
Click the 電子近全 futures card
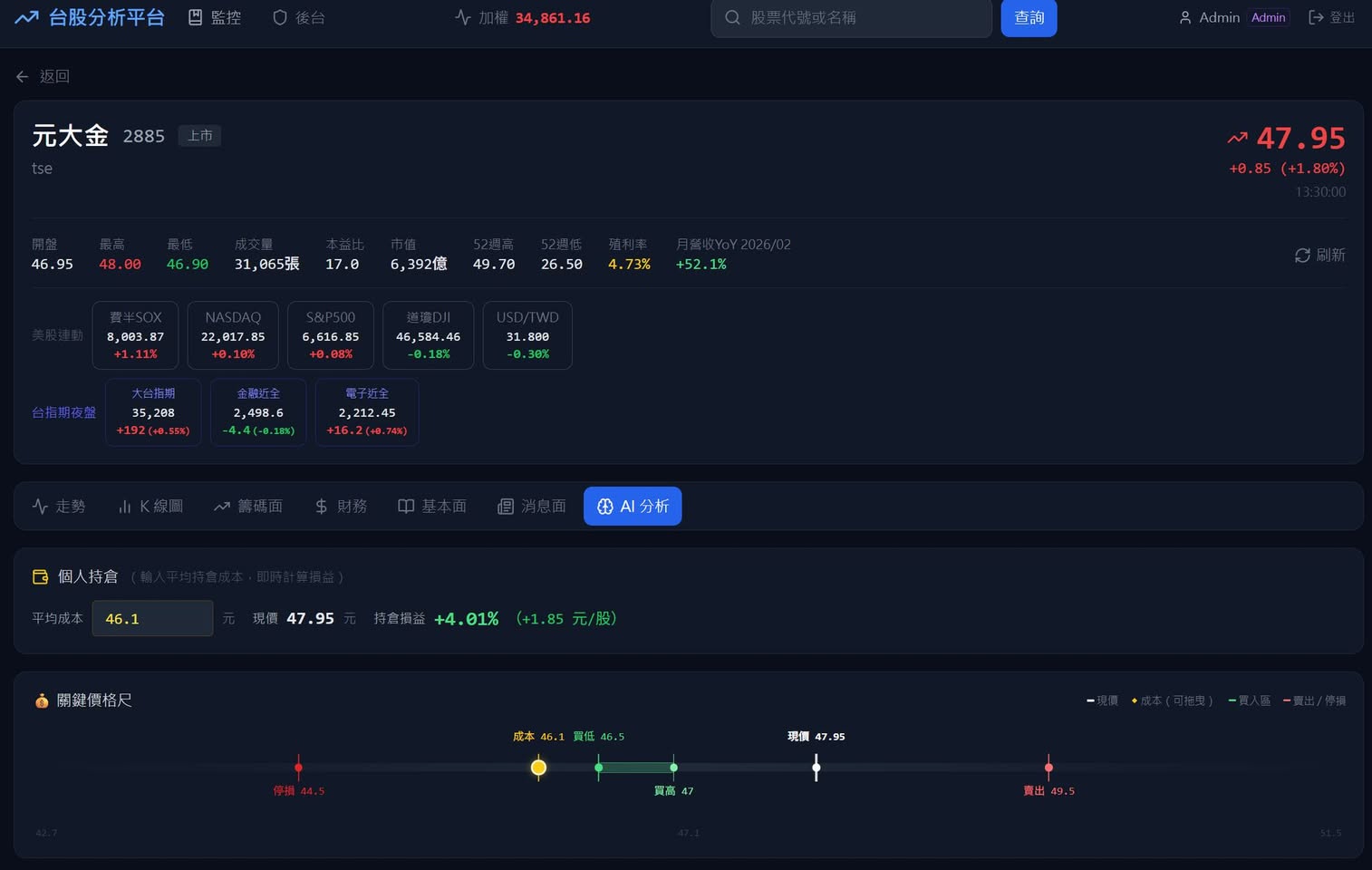(x=367, y=411)
